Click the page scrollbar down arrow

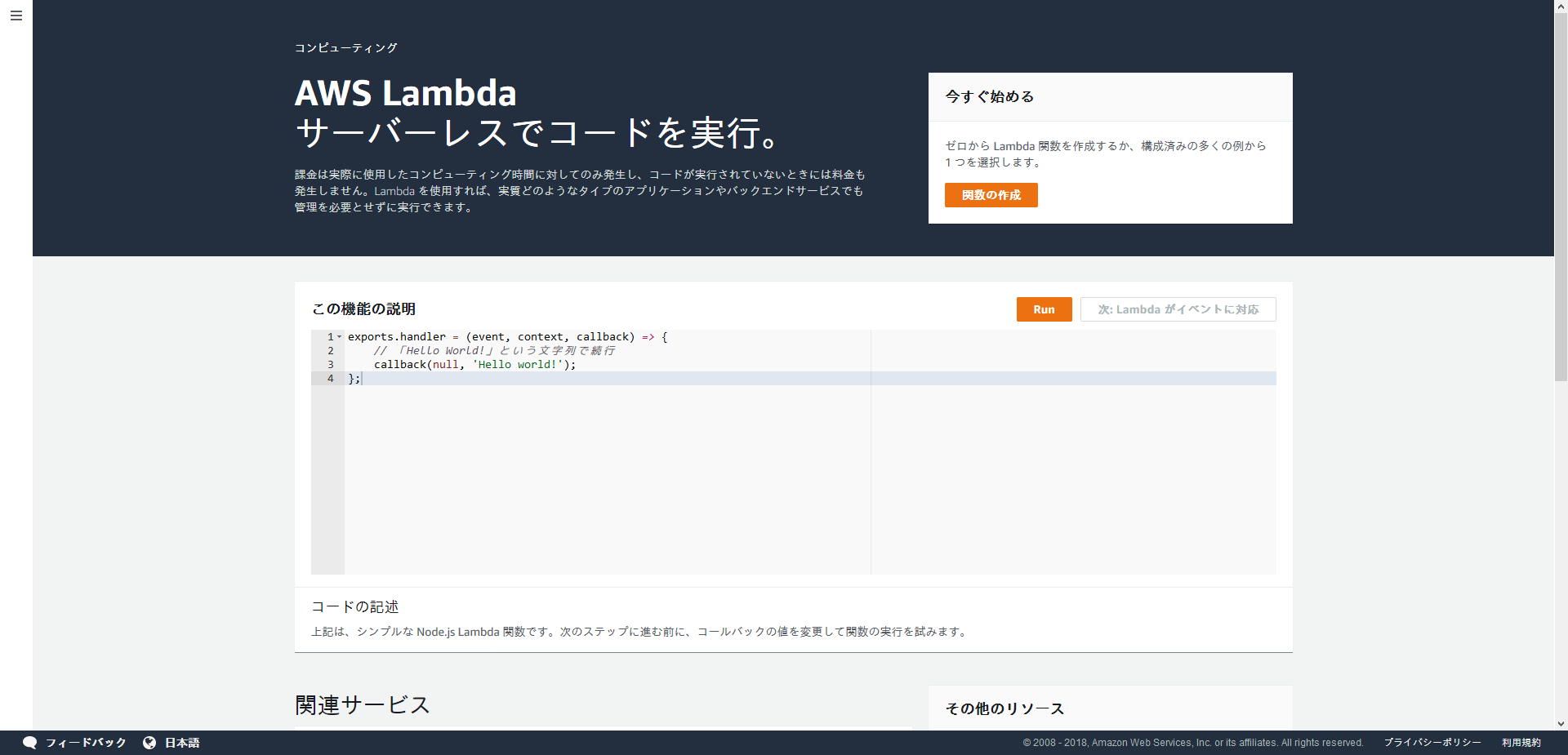[x=1561, y=724]
